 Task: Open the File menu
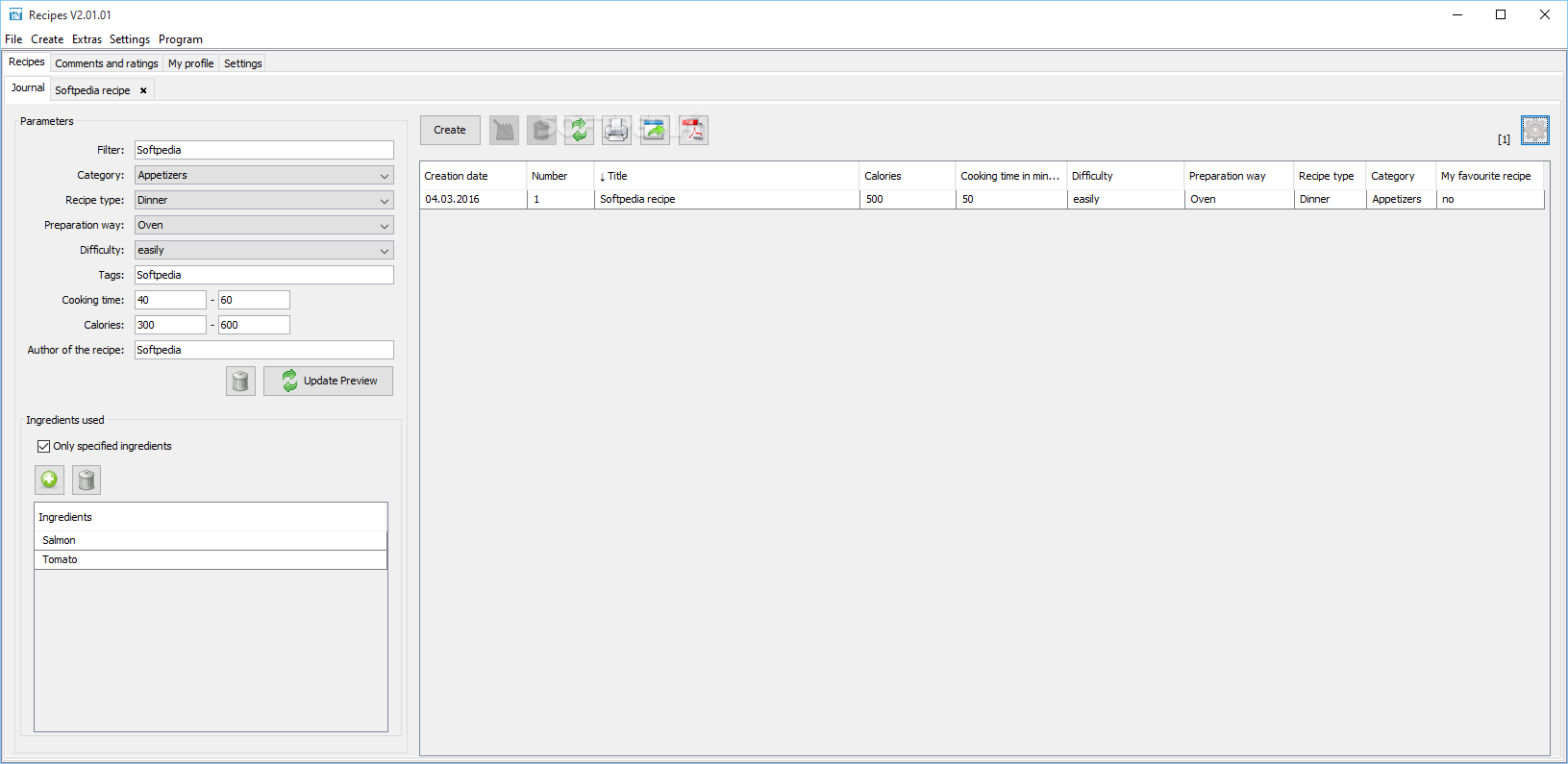click(13, 39)
